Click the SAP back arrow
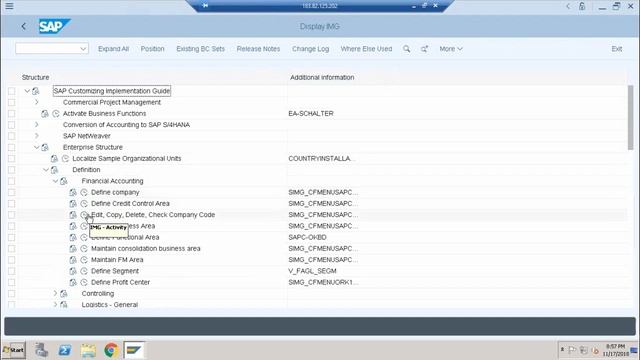This screenshot has width=640, height=360. click(x=24, y=27)
